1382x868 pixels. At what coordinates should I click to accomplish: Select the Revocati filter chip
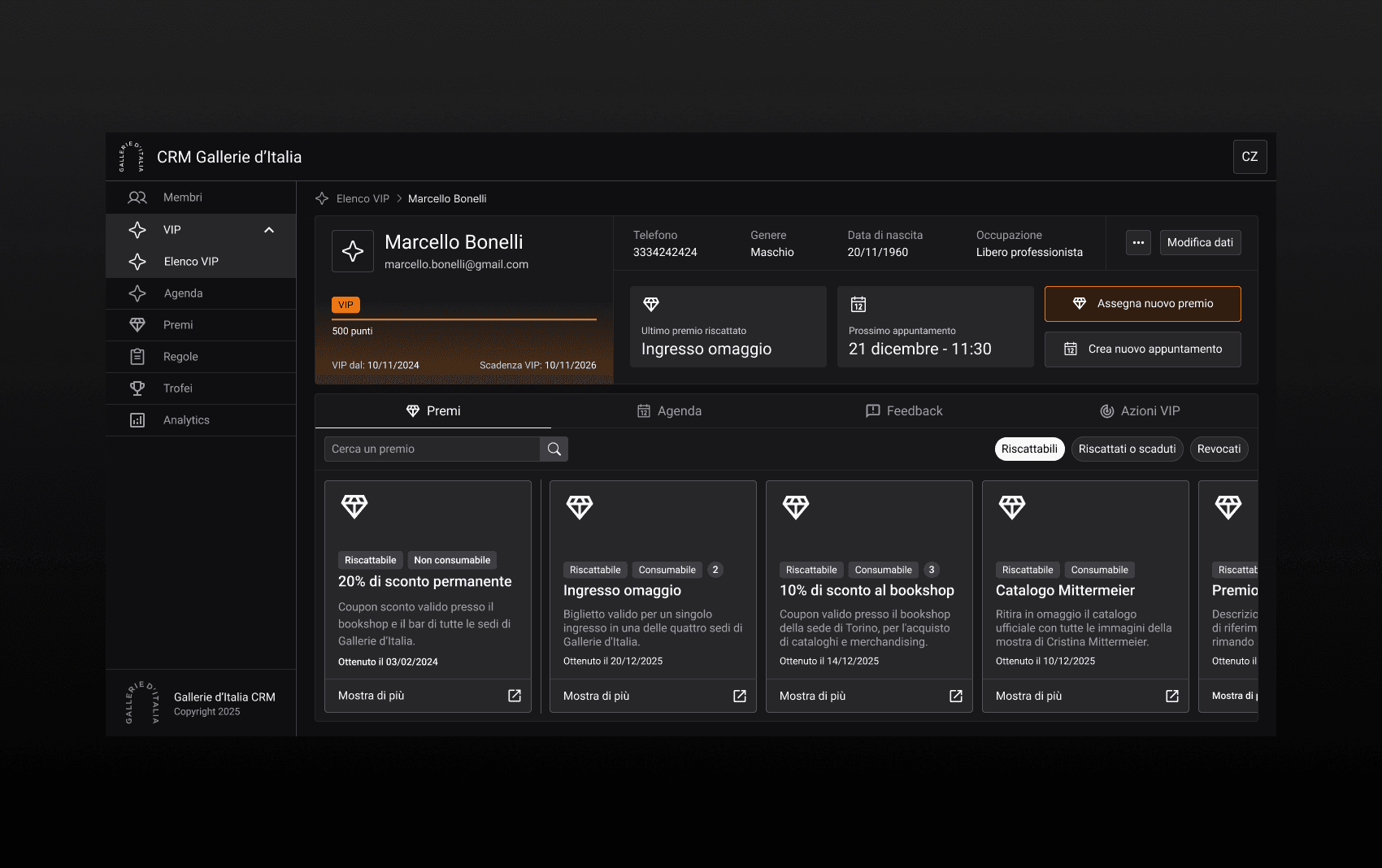coord(1219,449)
